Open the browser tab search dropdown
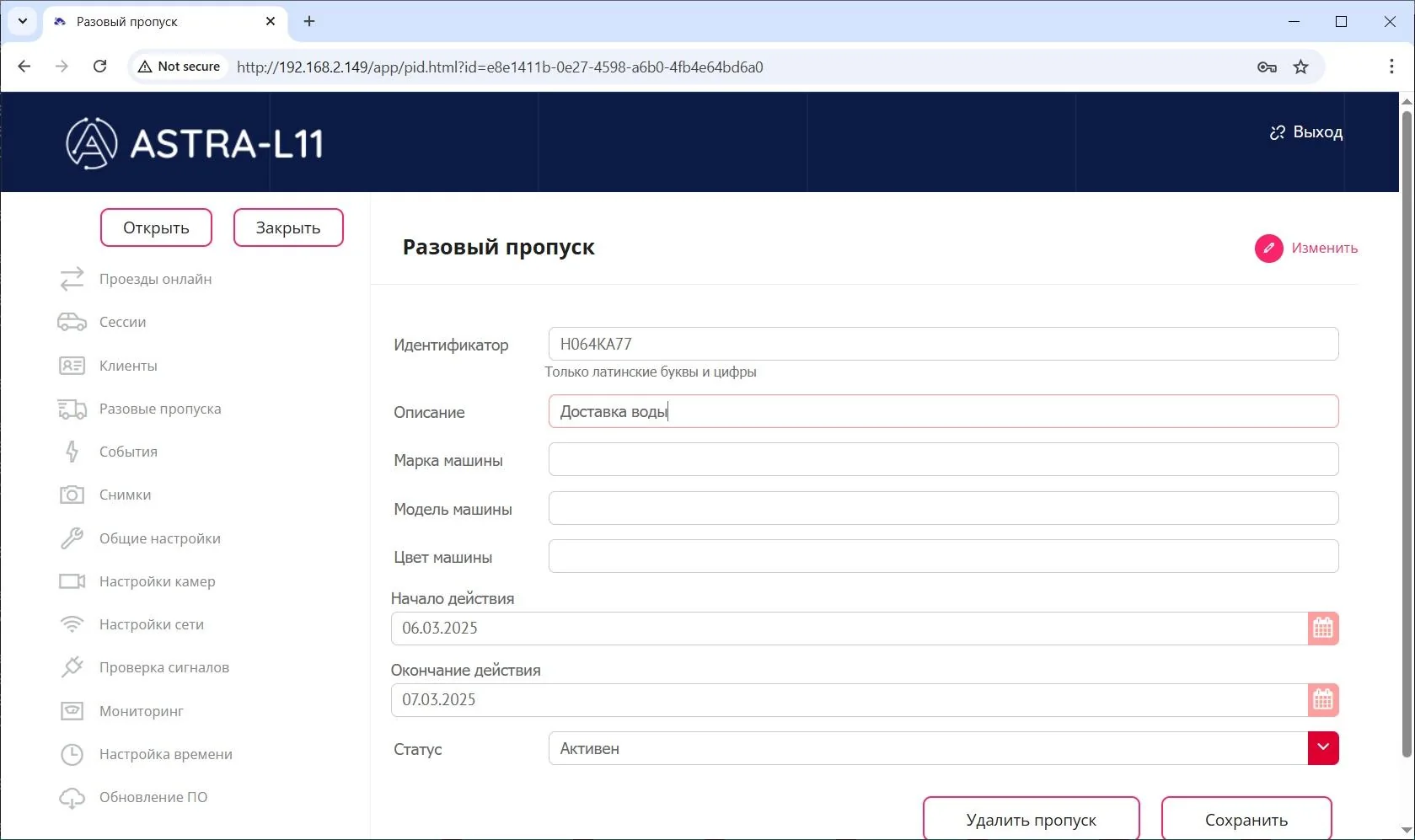1415x840 pixels. point(23,21)
